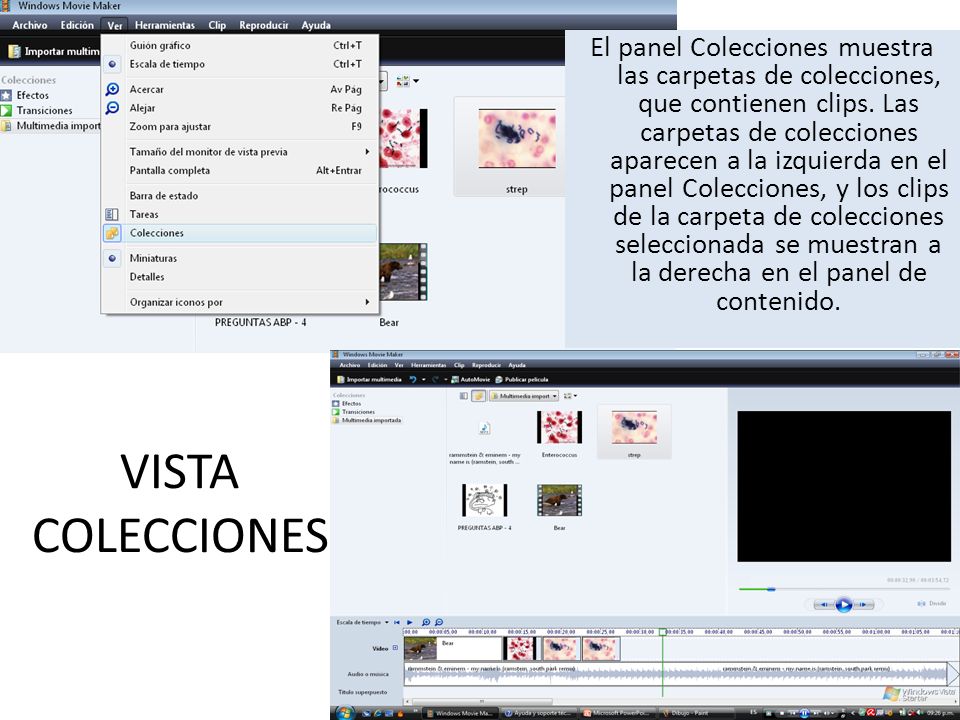Viewport: 960px width, 720px height.
Task: Zoom out of the timeline with the minus magnifier
Action: pyautogui.click(x=438, y=623)
